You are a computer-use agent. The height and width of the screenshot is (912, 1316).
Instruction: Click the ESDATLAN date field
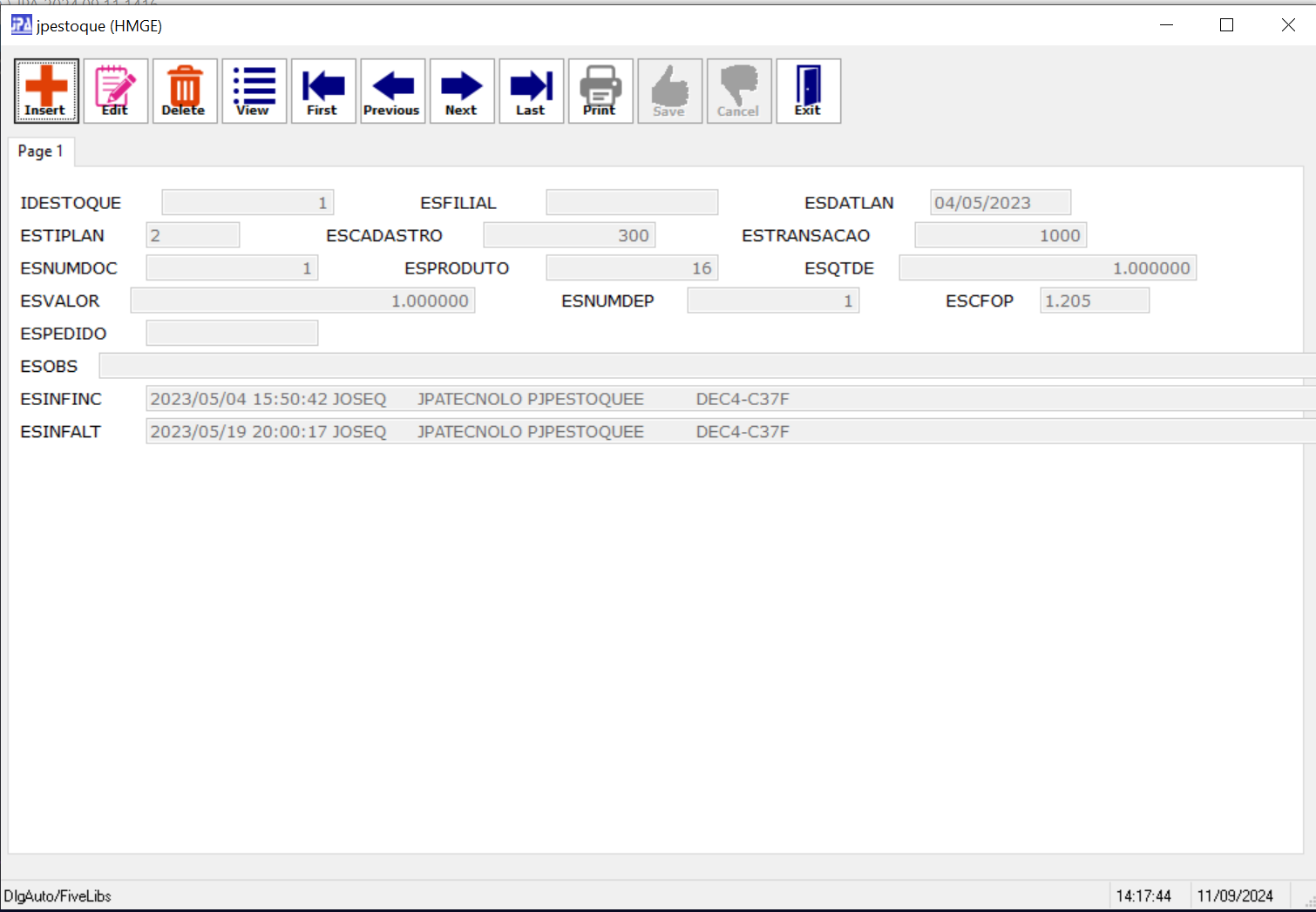point(1000,203)
